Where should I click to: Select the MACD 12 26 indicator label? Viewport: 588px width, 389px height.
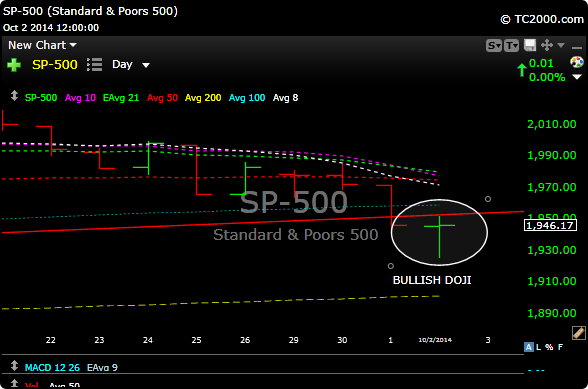click(52, 368)
